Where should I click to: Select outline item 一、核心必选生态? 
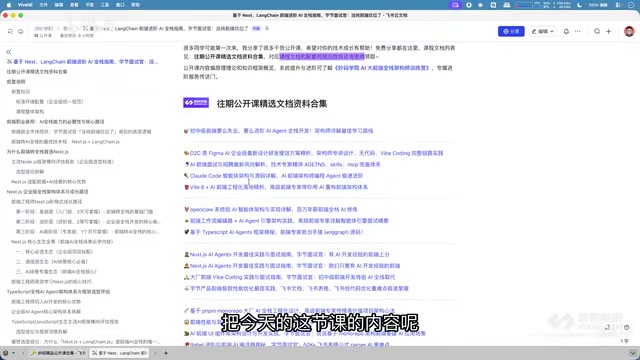[x=54, y=251]
